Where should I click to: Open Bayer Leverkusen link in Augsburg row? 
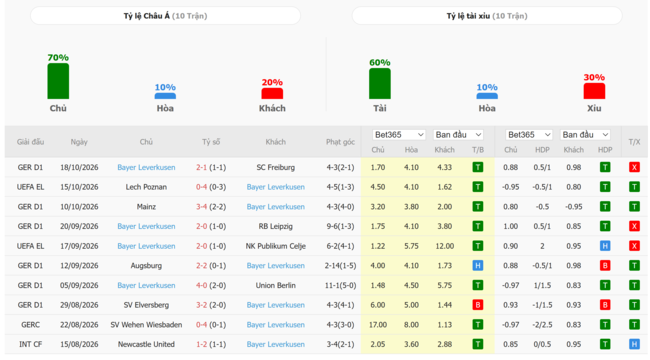[276, 266]
